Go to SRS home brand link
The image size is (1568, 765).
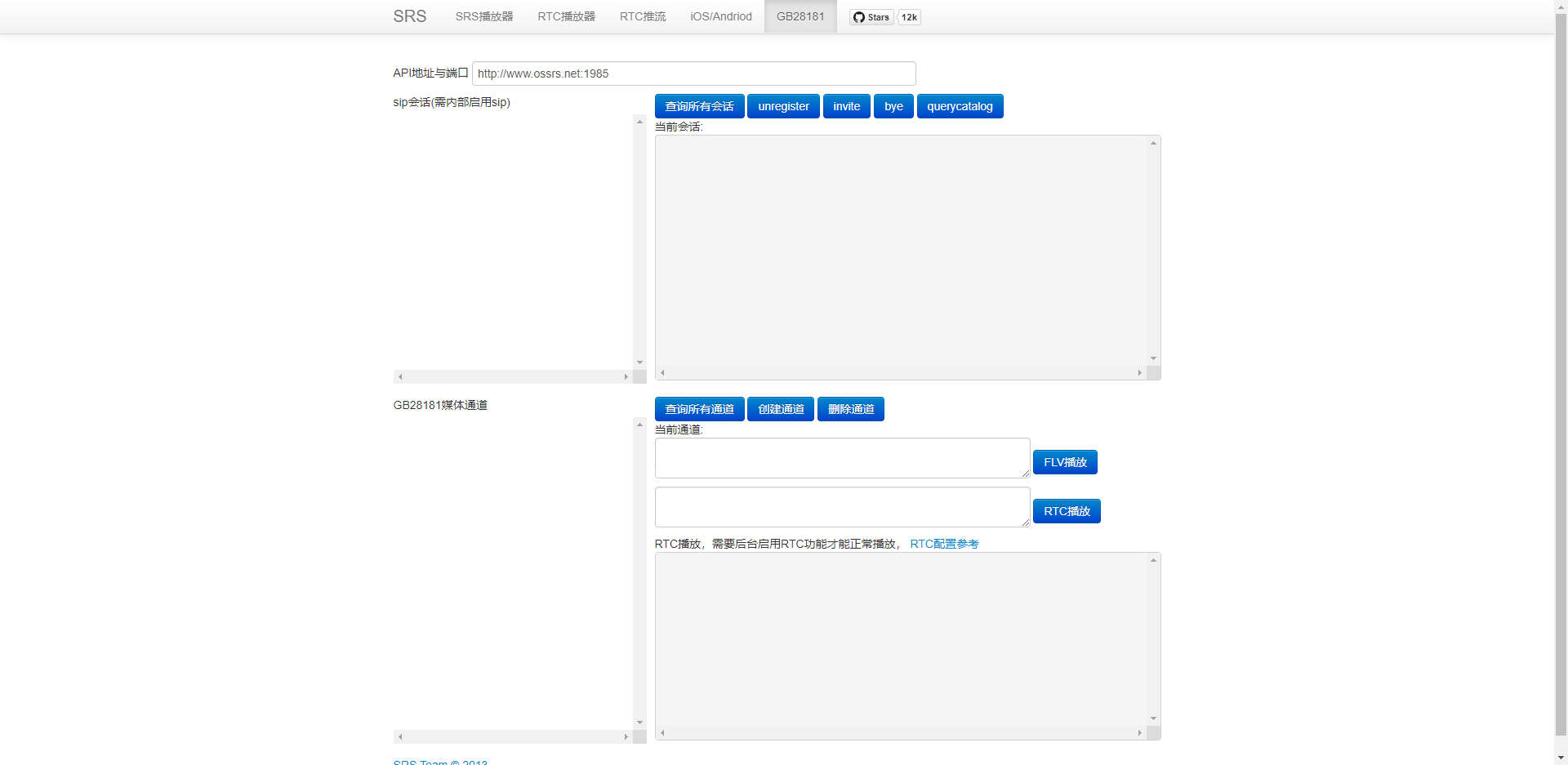click(409, 16)
